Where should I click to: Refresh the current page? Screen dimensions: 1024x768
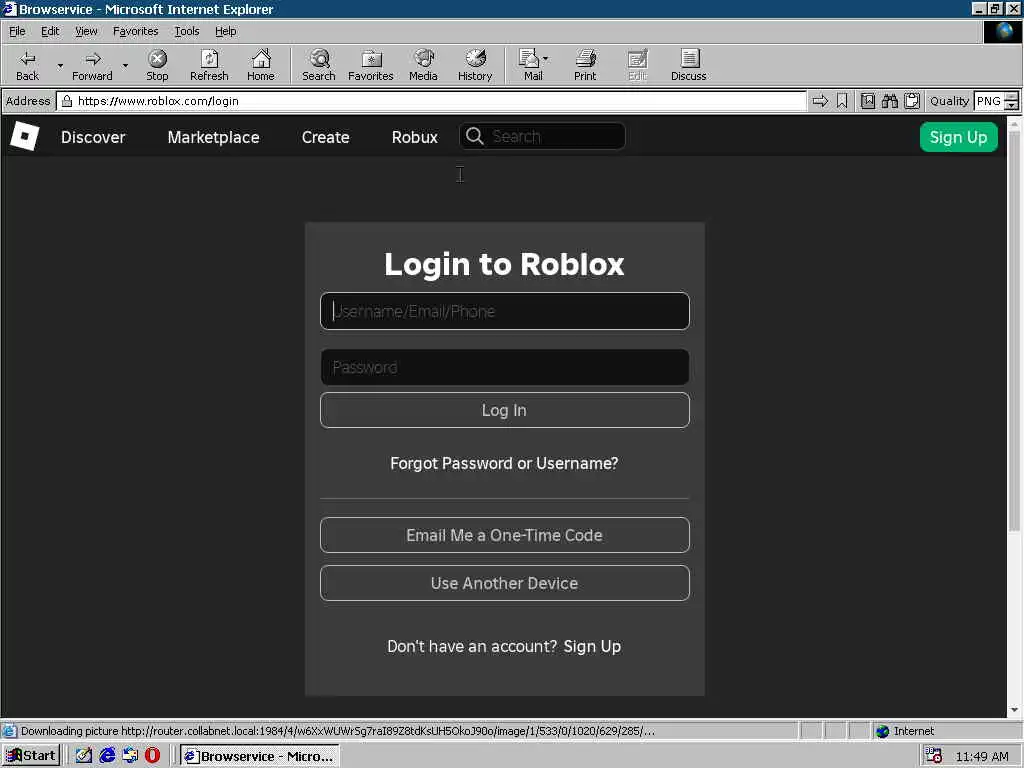pos(209,65)
